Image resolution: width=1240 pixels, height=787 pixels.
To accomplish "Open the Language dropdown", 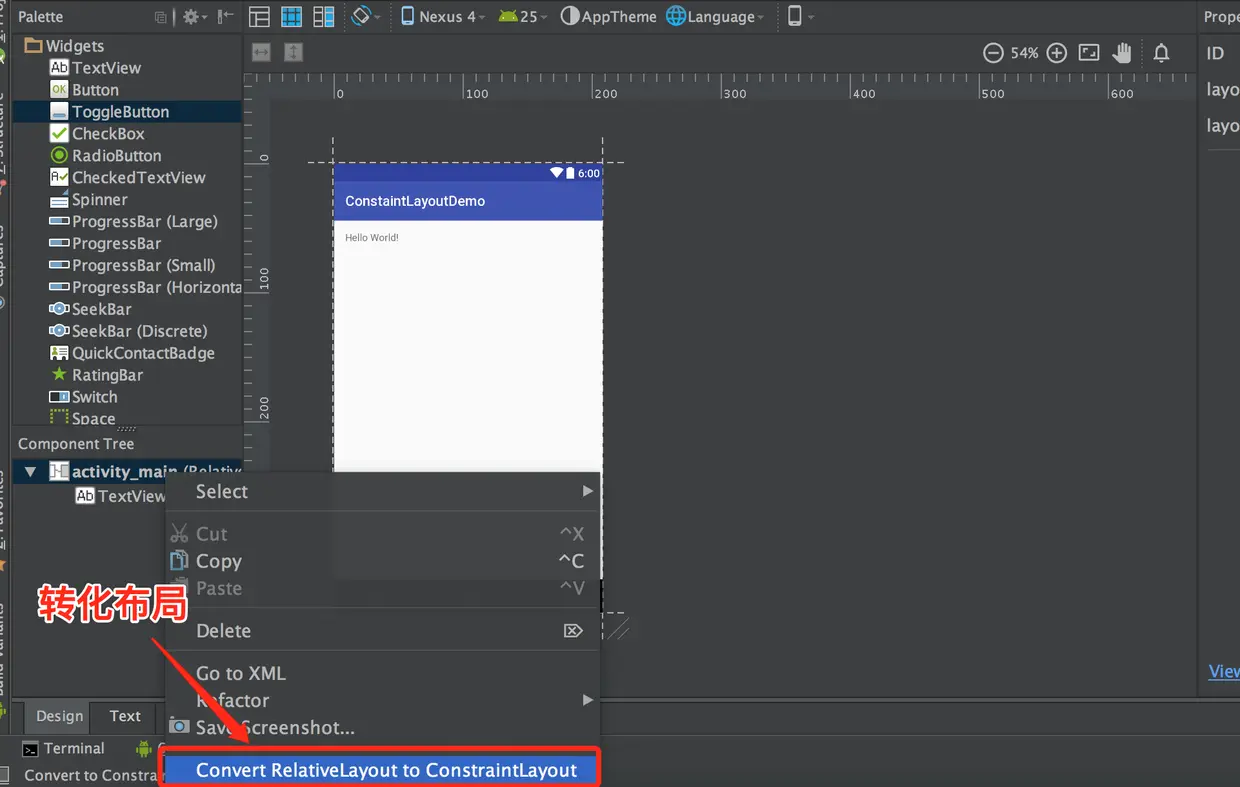I will click(x=715, y=17).
